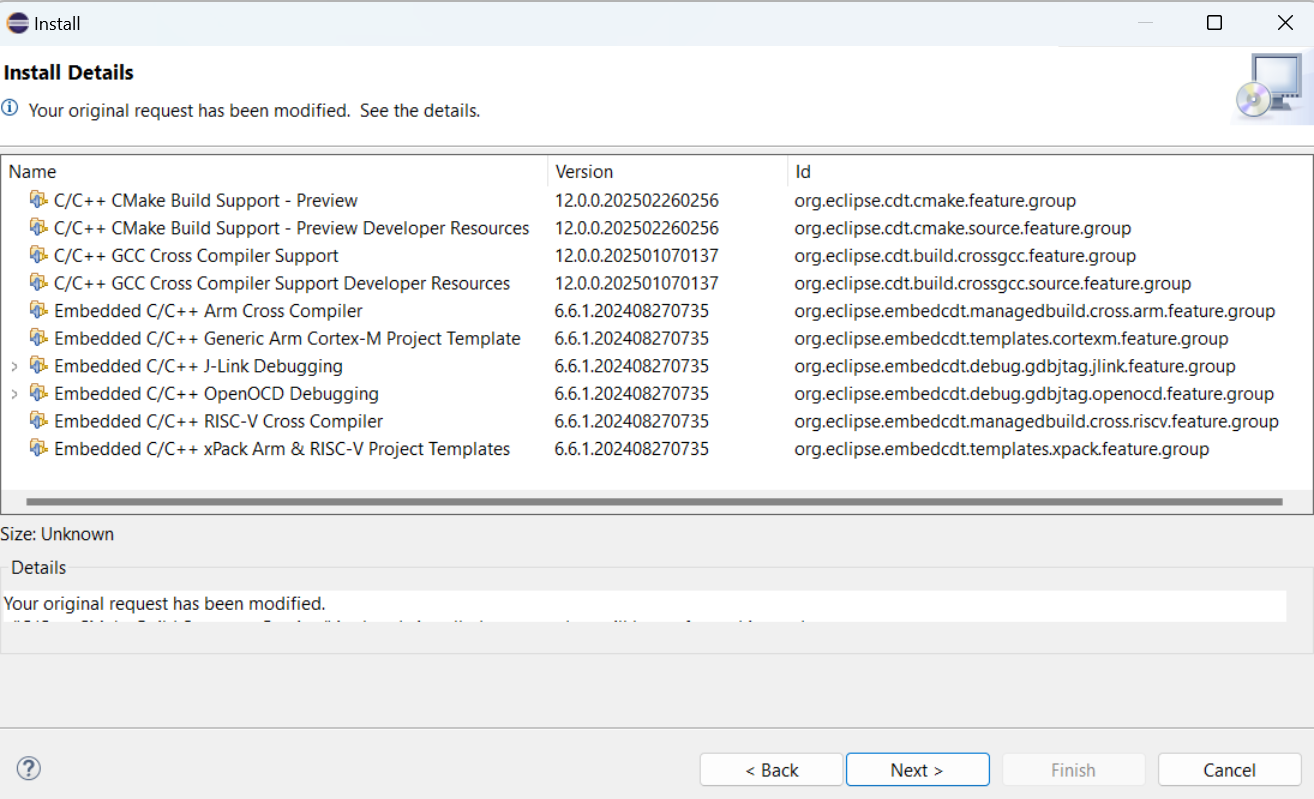This screenshot has width=1314, height=799.
Task: Click the J-Link Debugging feature icon
Action: coord(40,366)
